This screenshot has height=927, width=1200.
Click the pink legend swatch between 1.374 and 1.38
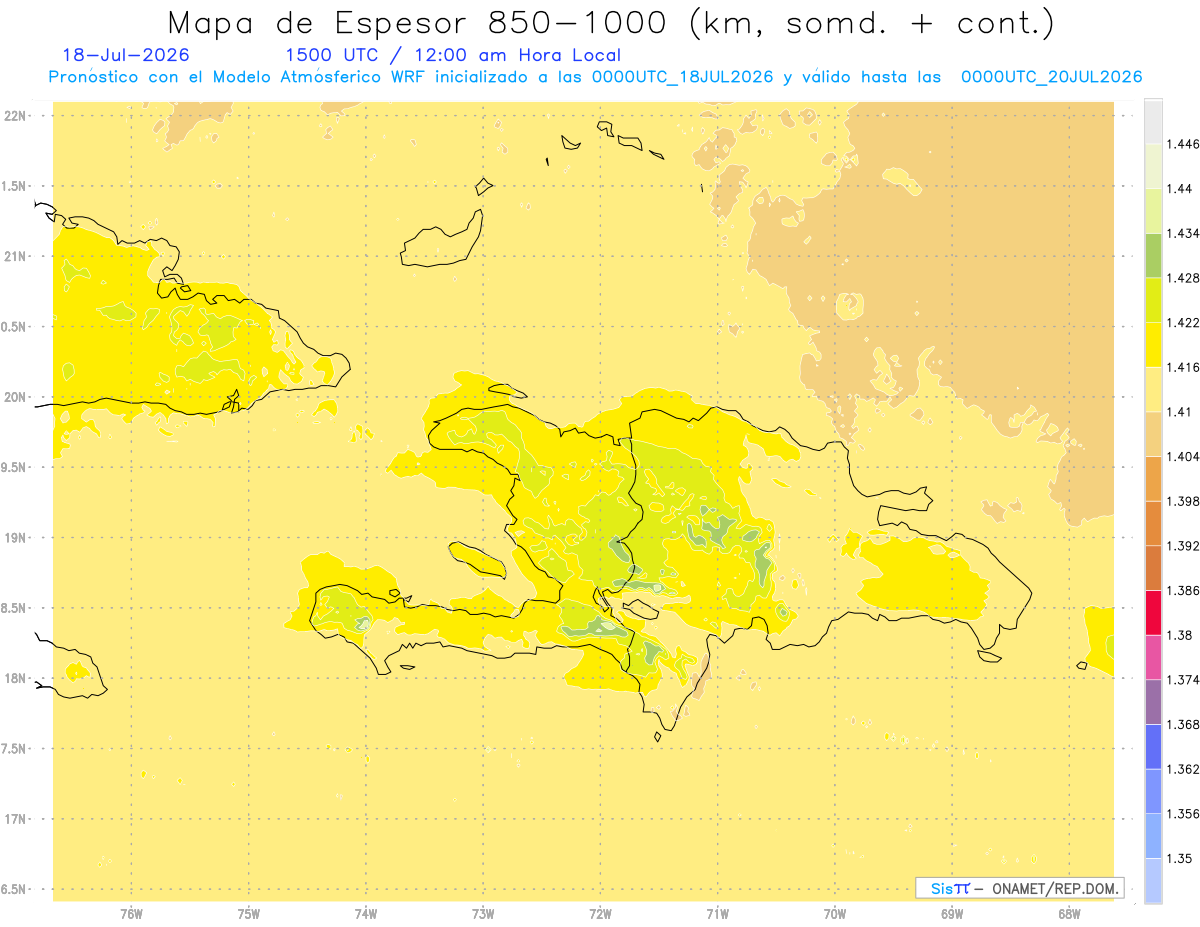point(1153,657)
